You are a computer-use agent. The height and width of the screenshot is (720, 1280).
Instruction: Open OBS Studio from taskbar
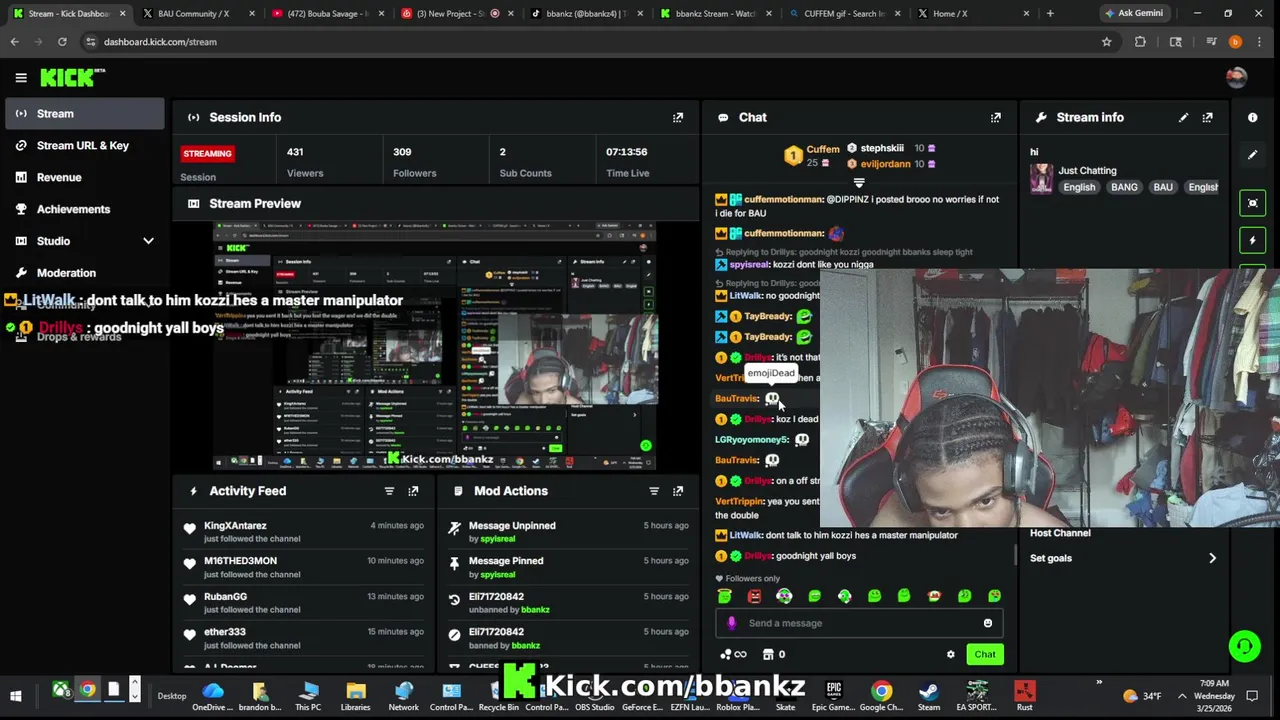coord(594,696)
